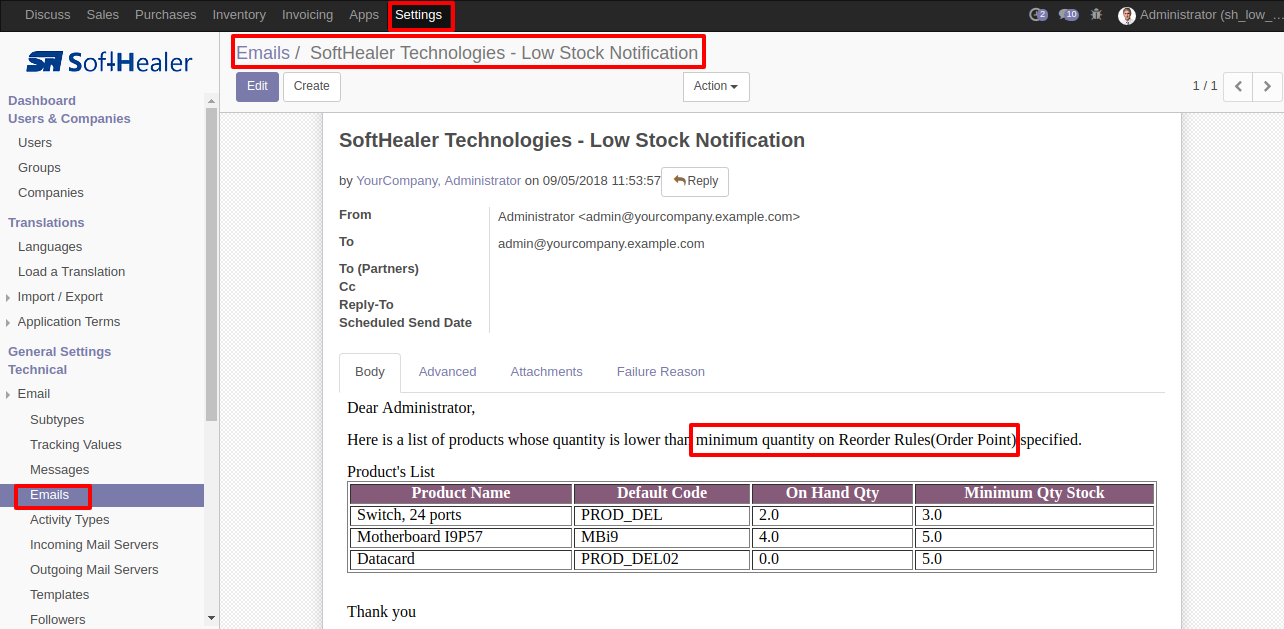Open Languages in sidebar

point(50,247)
